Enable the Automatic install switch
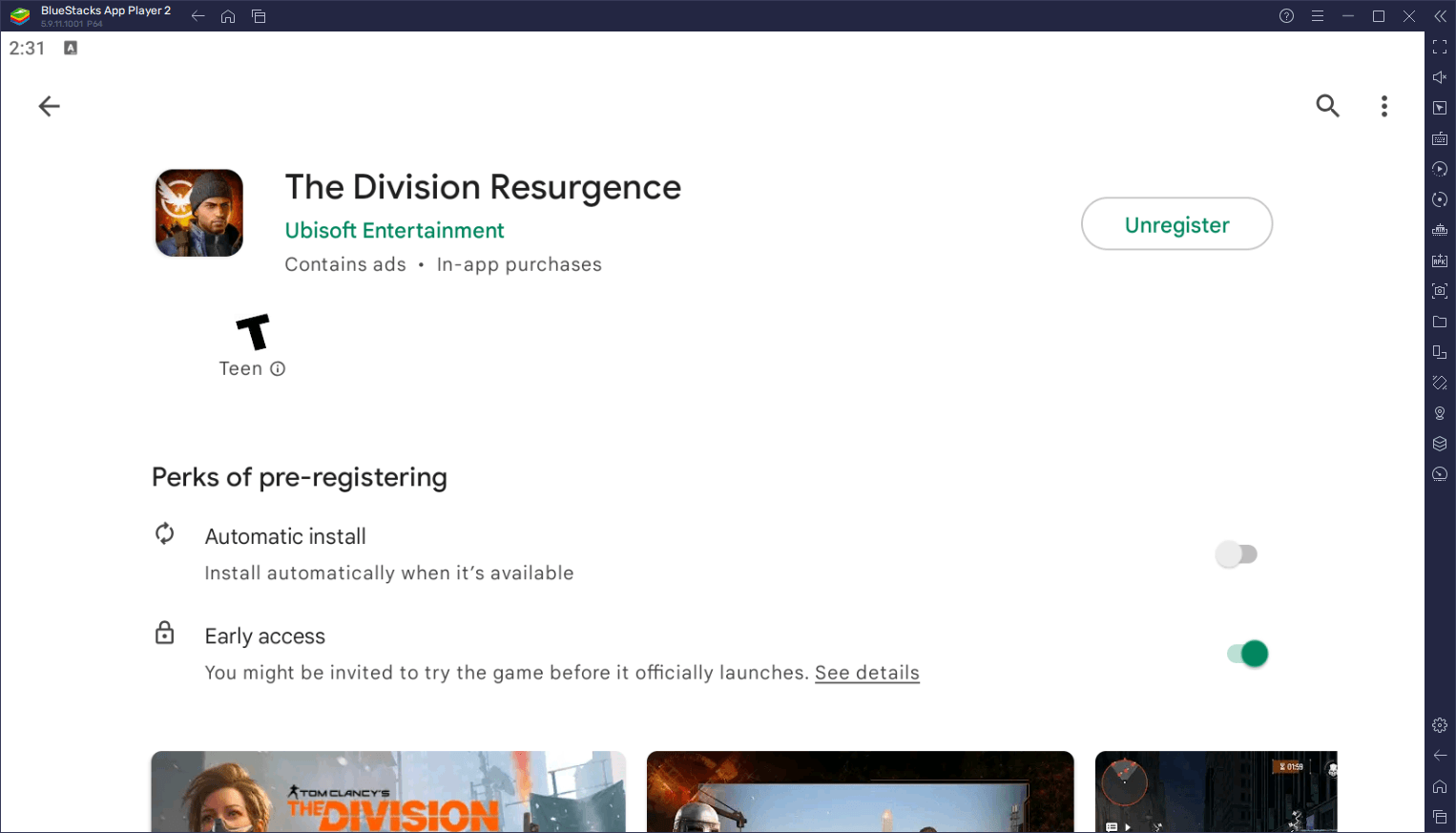The width and height of the screenshot is (1456, 833). coord(1237,554)
